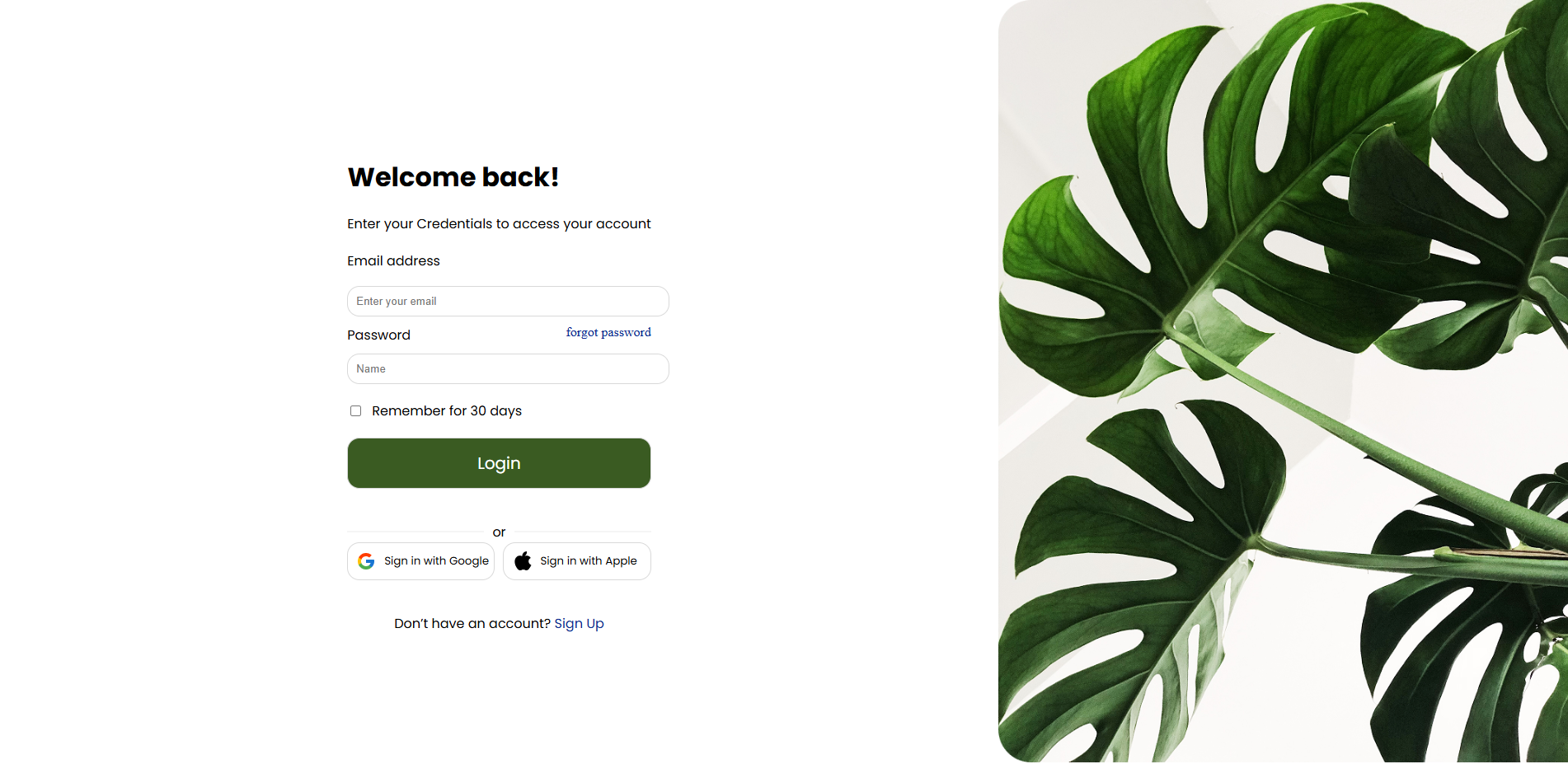Click the password field with Name placeholder
The image size is (1568, 764).
point(508,369)
